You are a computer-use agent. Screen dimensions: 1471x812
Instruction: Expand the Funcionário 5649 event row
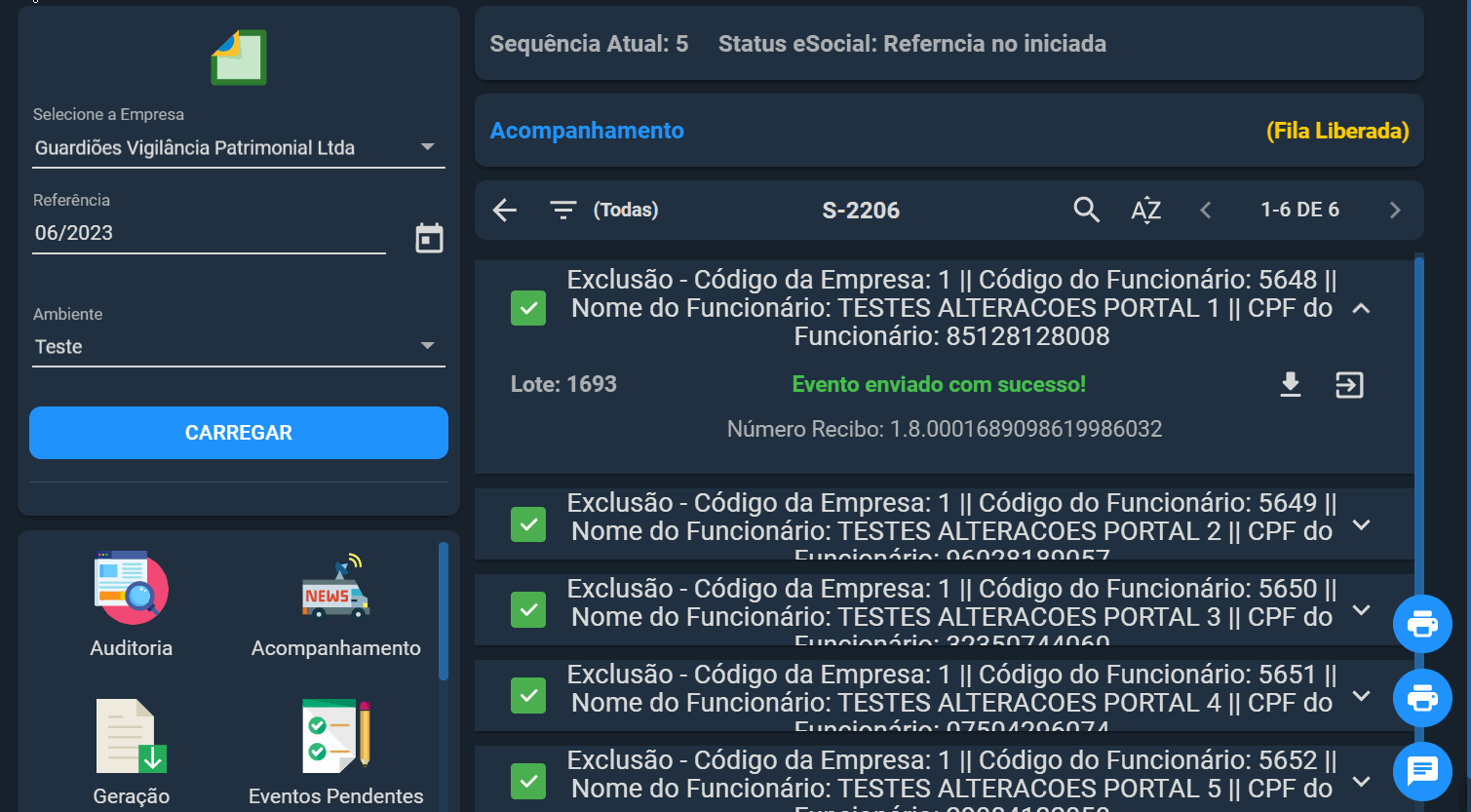(x=1362, y=524)
